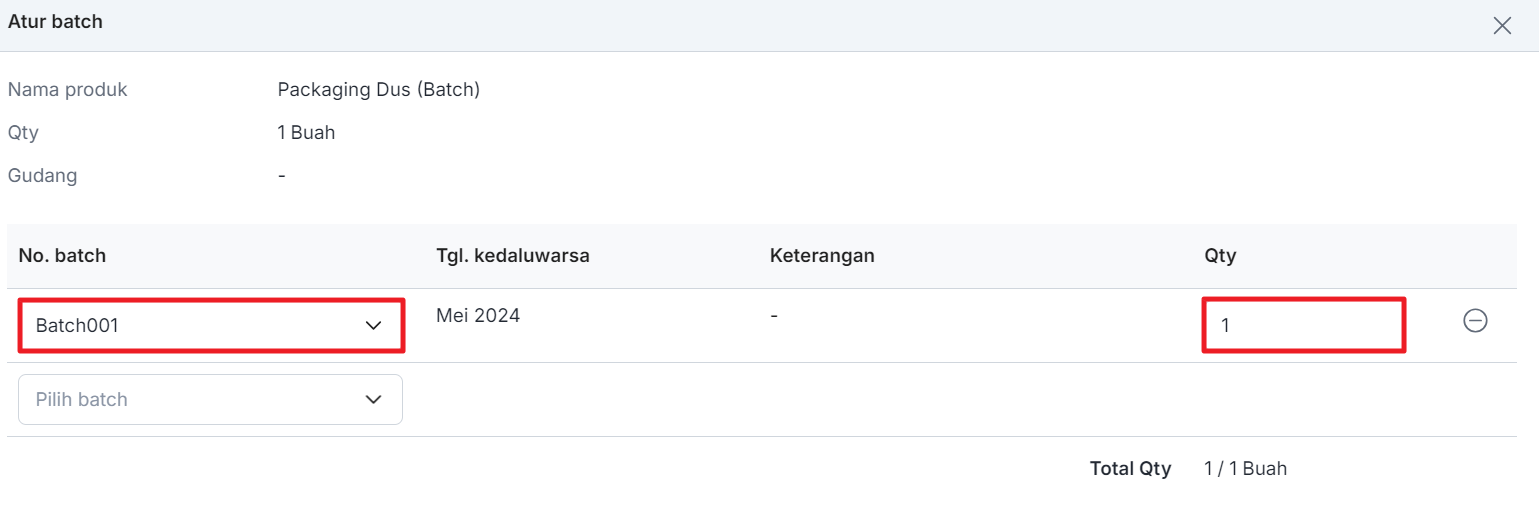1539x514 pixels.
Task: Select the Packaging Dus (Batch) product name
Action: click(x=379, y=90)
